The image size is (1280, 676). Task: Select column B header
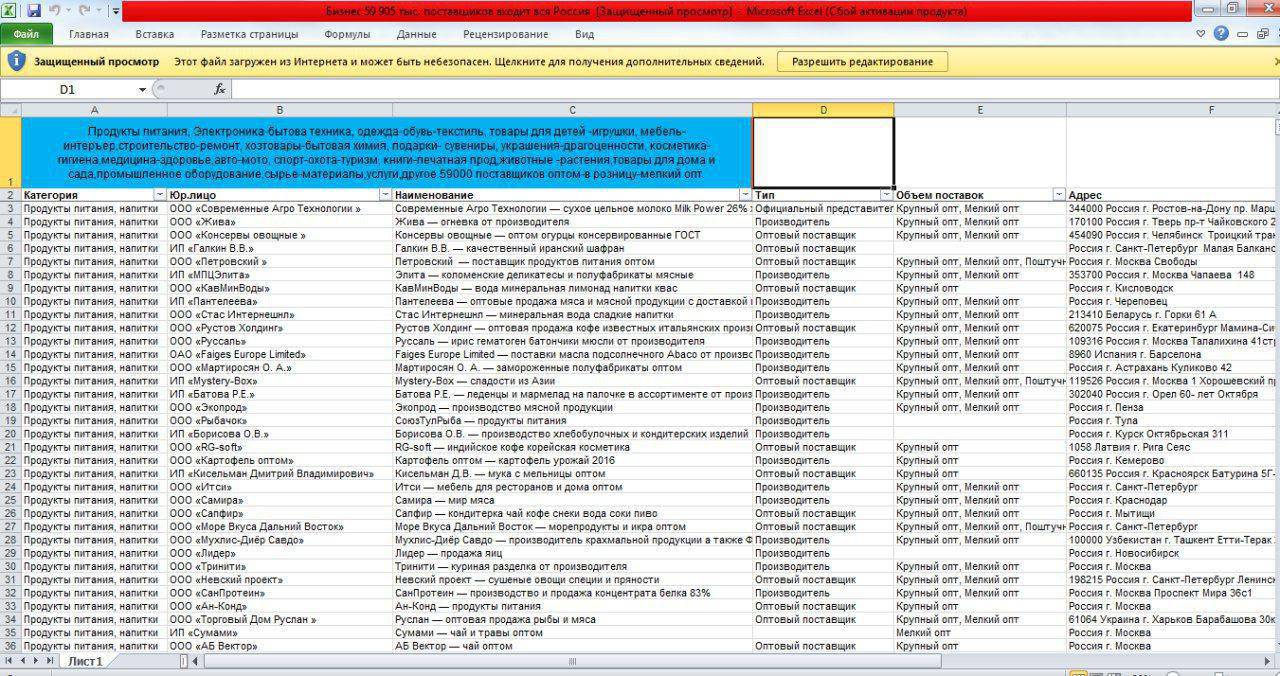pos(280,110)
